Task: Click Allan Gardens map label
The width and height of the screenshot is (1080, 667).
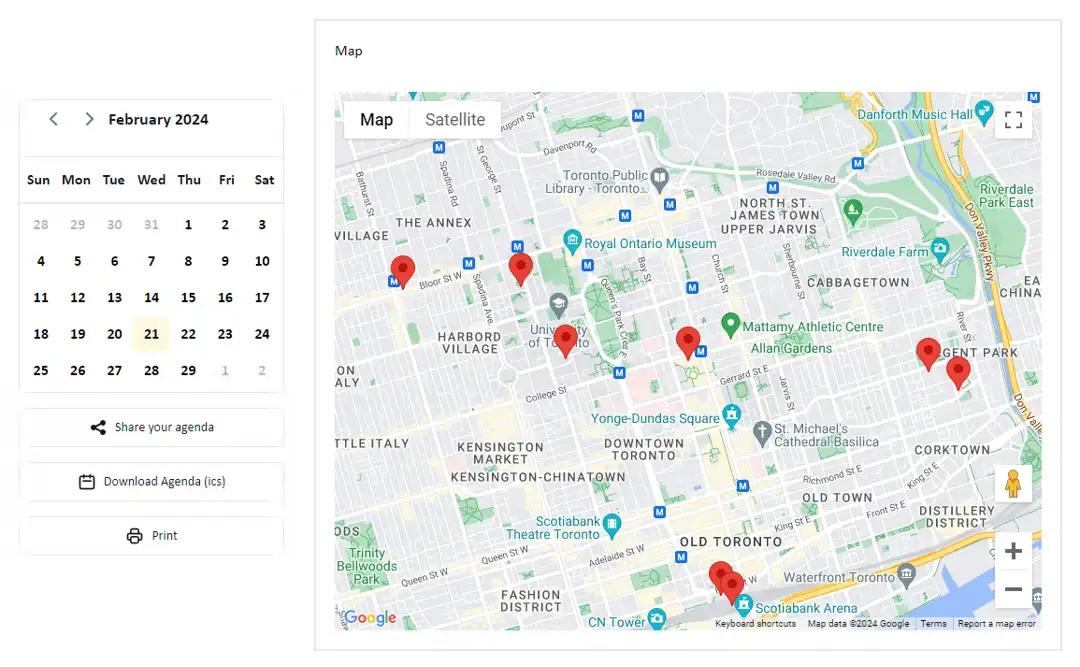Action: [791, 349]
